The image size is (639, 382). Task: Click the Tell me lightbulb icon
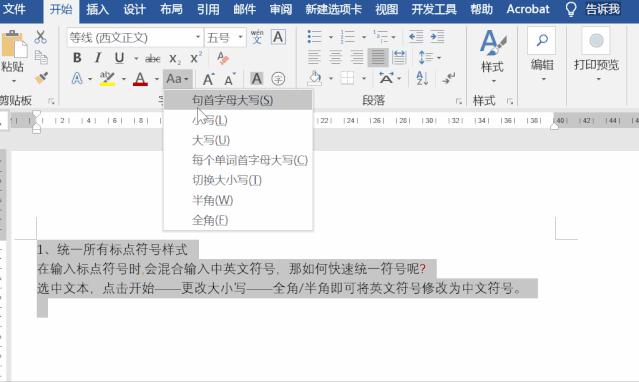pyautogui.click(x=571, y=9)
